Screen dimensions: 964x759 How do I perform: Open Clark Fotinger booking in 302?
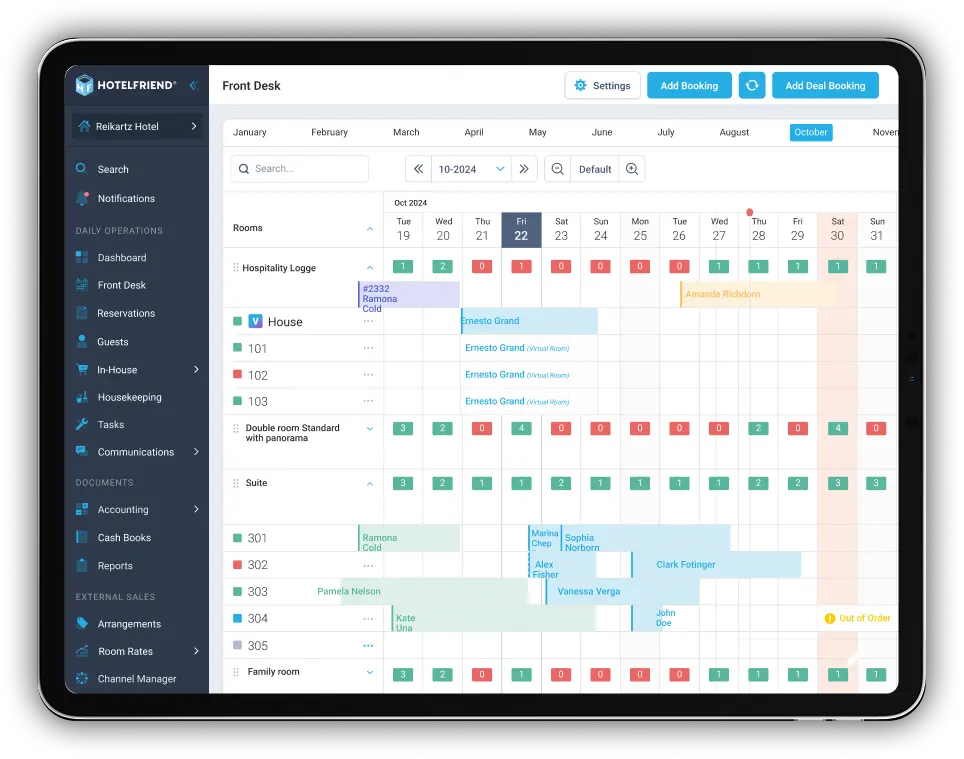tap(716, 565)
